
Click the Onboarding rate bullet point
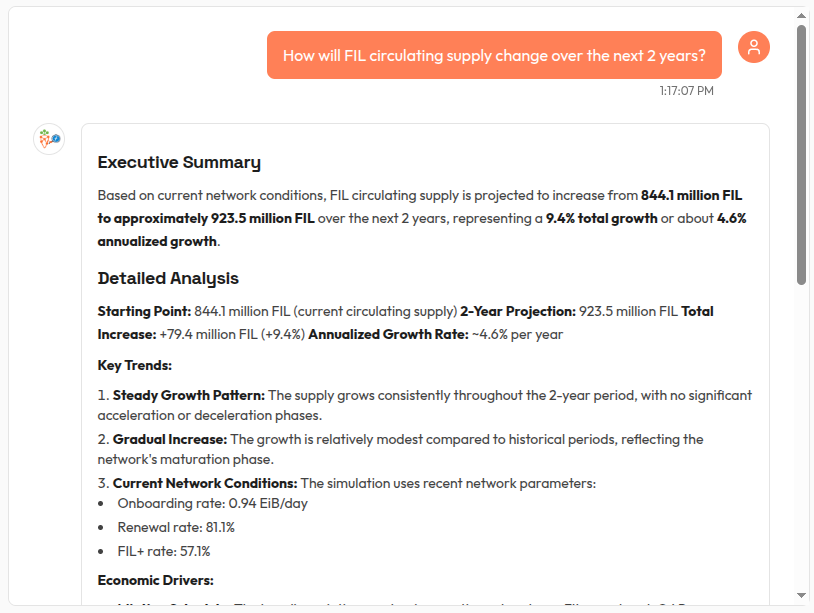tap(212, 503)
